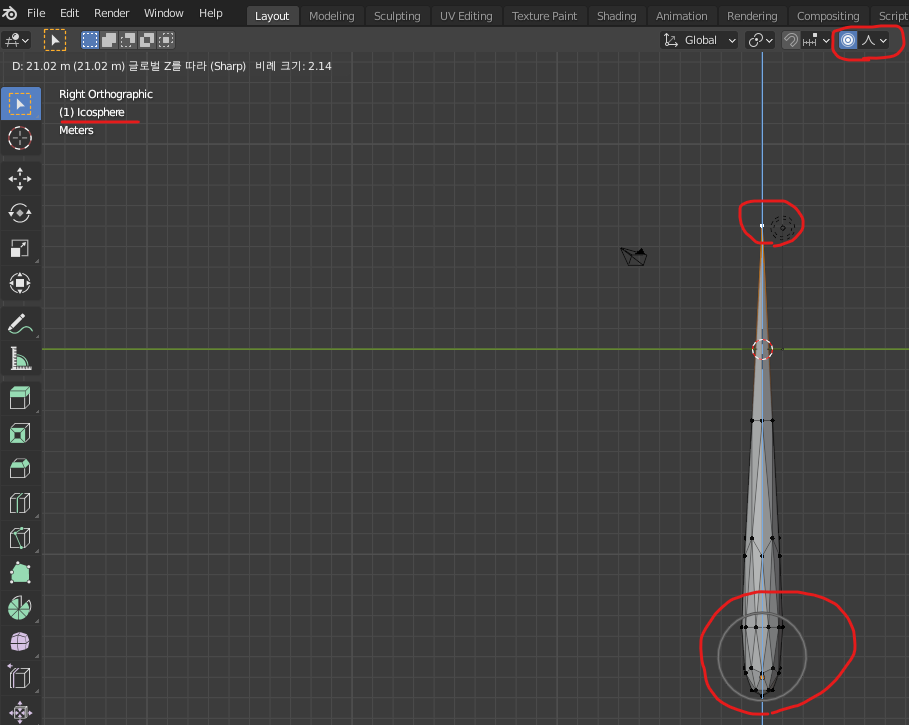This screenshot has height=725, width=909.
Task: Set selection mode to extend existing
Action: pos(108,40)
